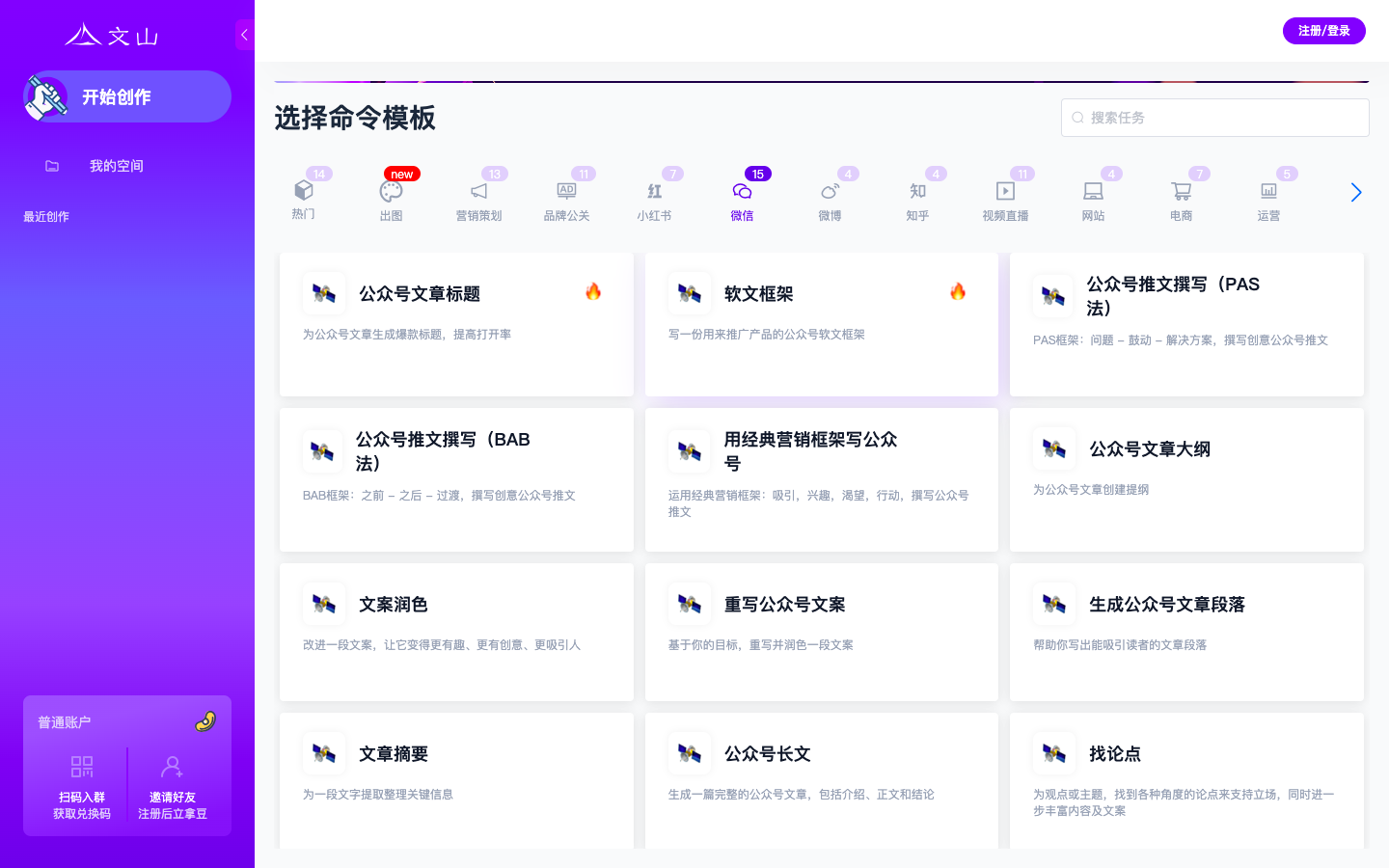Select the 营销策划 megaphone icon
Image resolution: width=1389 pixels, height=868 pixels.
(x=478, y=193)
